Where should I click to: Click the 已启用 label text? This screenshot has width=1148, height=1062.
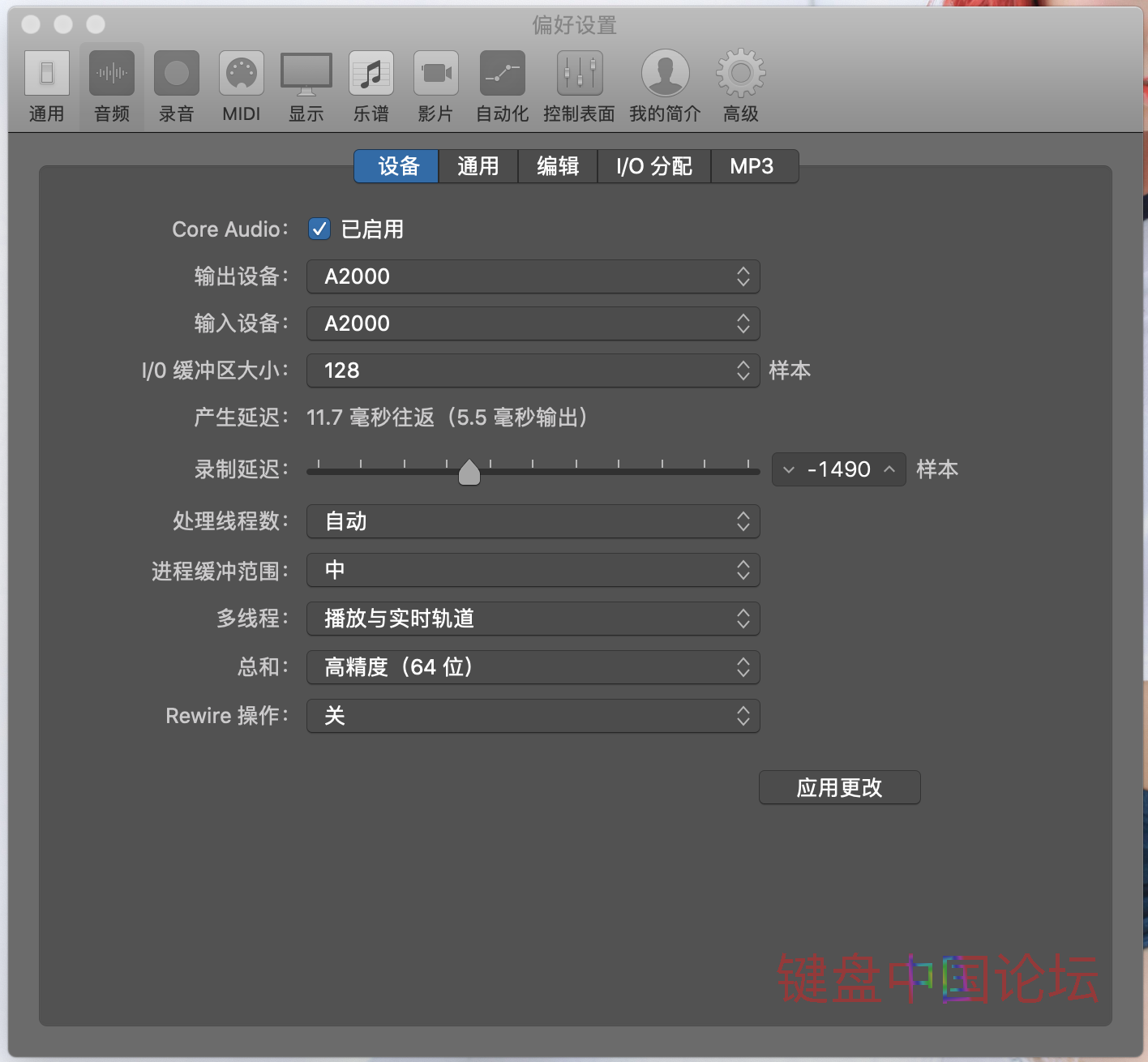click(x=372, y=229)
